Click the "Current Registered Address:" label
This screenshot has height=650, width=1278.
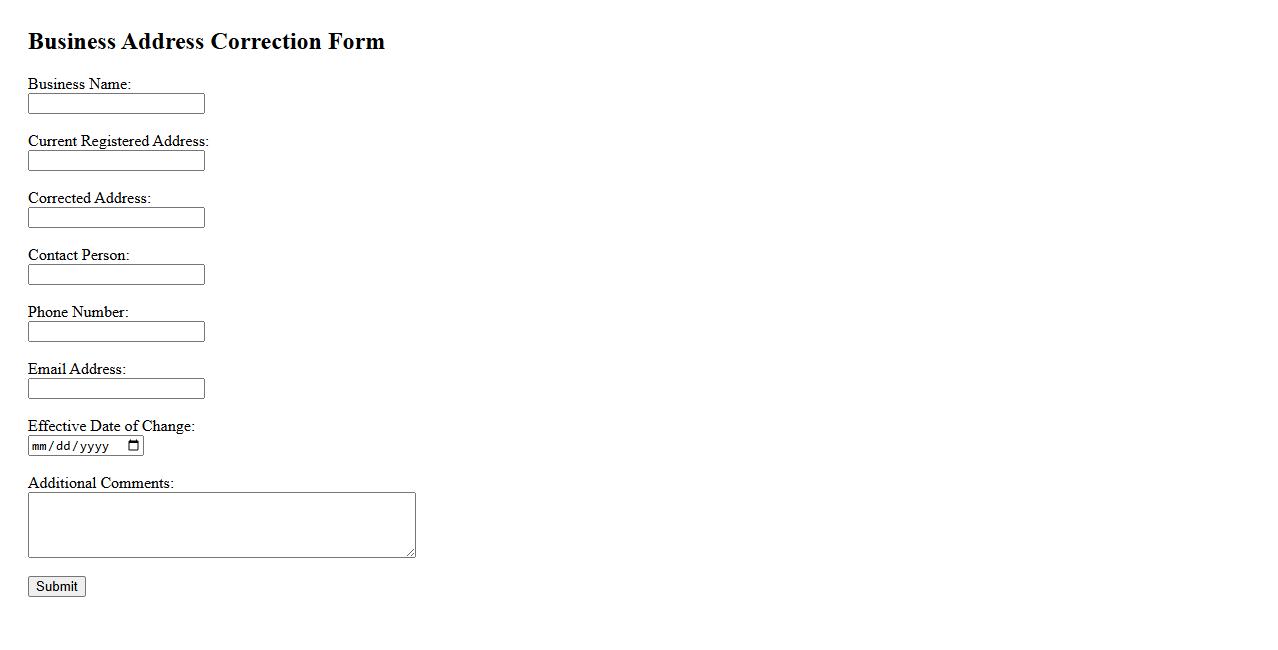[x=118, y=141]
